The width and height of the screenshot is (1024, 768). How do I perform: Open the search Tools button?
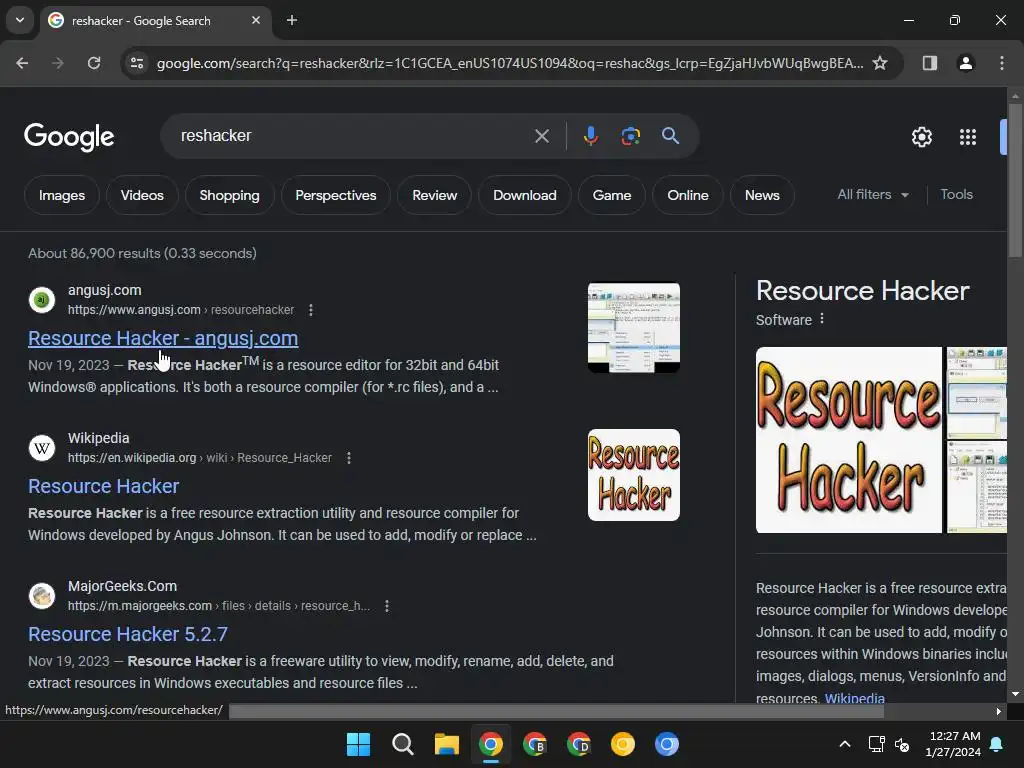pyautogui.click(x=957, y=195)
